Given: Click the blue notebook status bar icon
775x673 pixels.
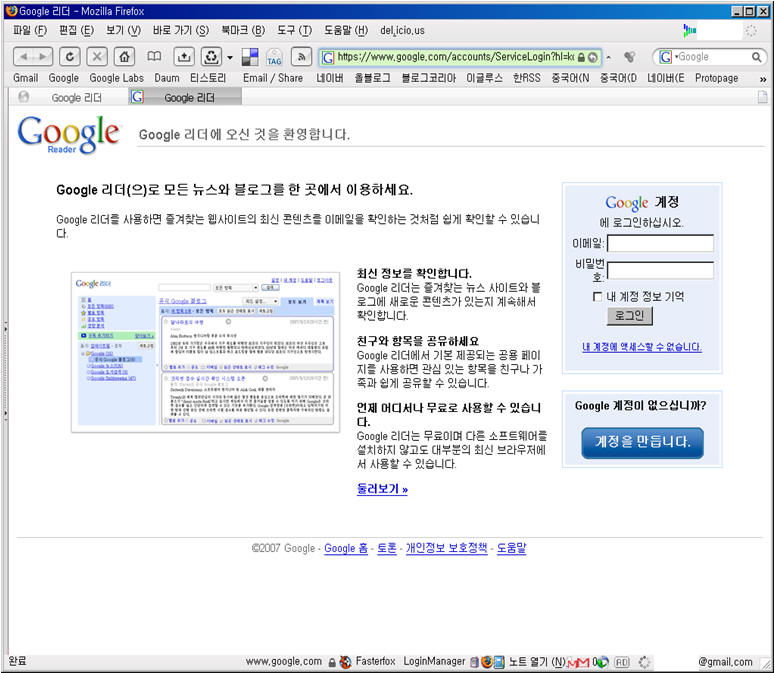Looking at the screenshot, I should point(499,662).
